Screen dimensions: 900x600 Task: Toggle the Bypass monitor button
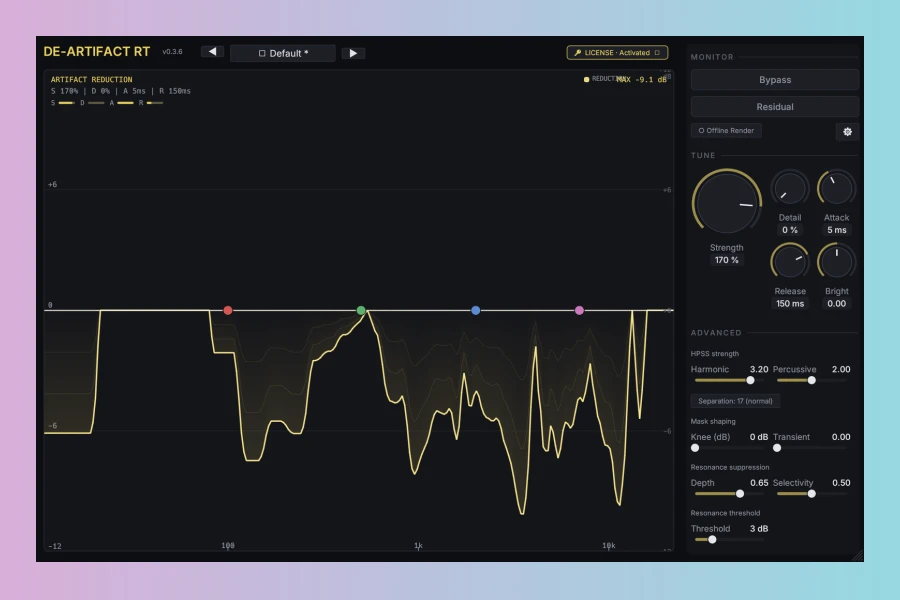pyautogui.click(x=775, y=80)
